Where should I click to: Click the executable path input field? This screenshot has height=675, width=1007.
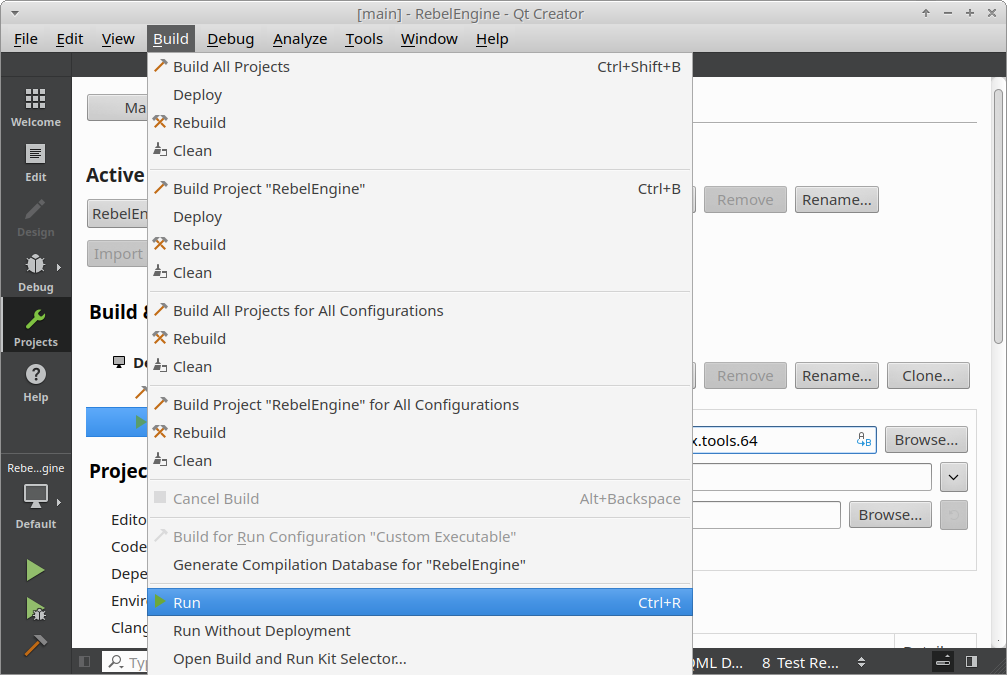point(784,440)
